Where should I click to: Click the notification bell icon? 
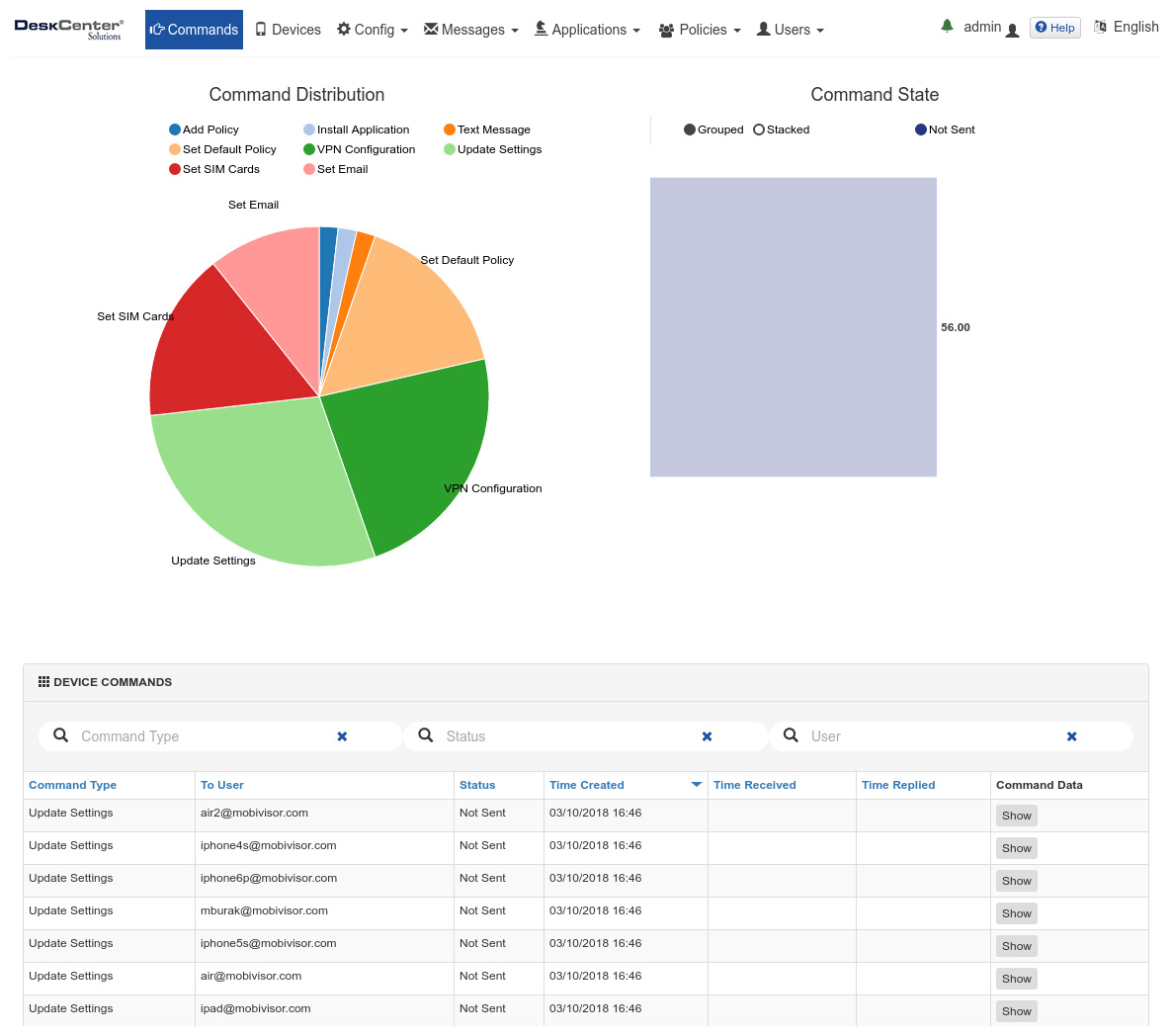[947, 27]
